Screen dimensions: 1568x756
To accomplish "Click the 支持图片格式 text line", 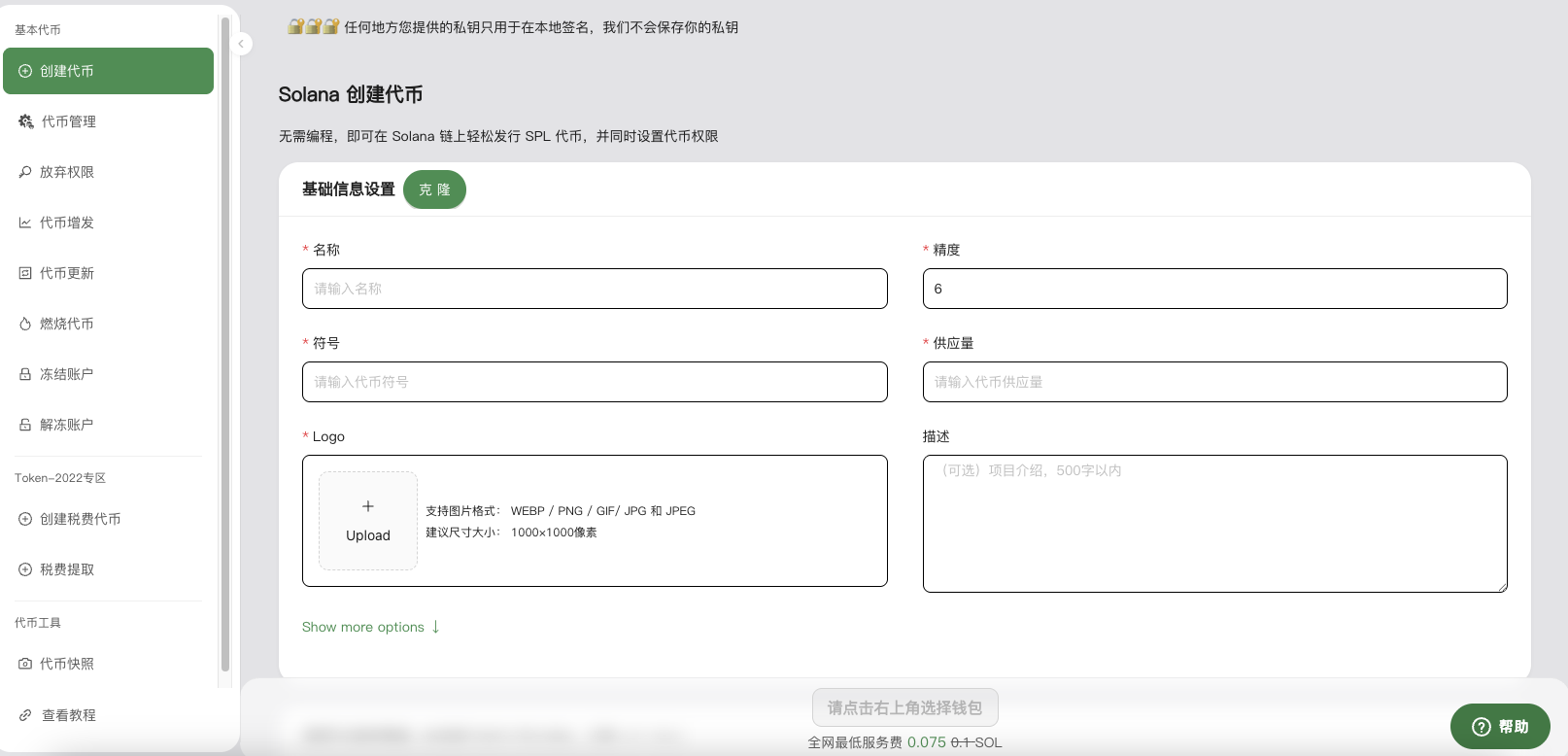I will pyautogui.click(x=561, y=511).
